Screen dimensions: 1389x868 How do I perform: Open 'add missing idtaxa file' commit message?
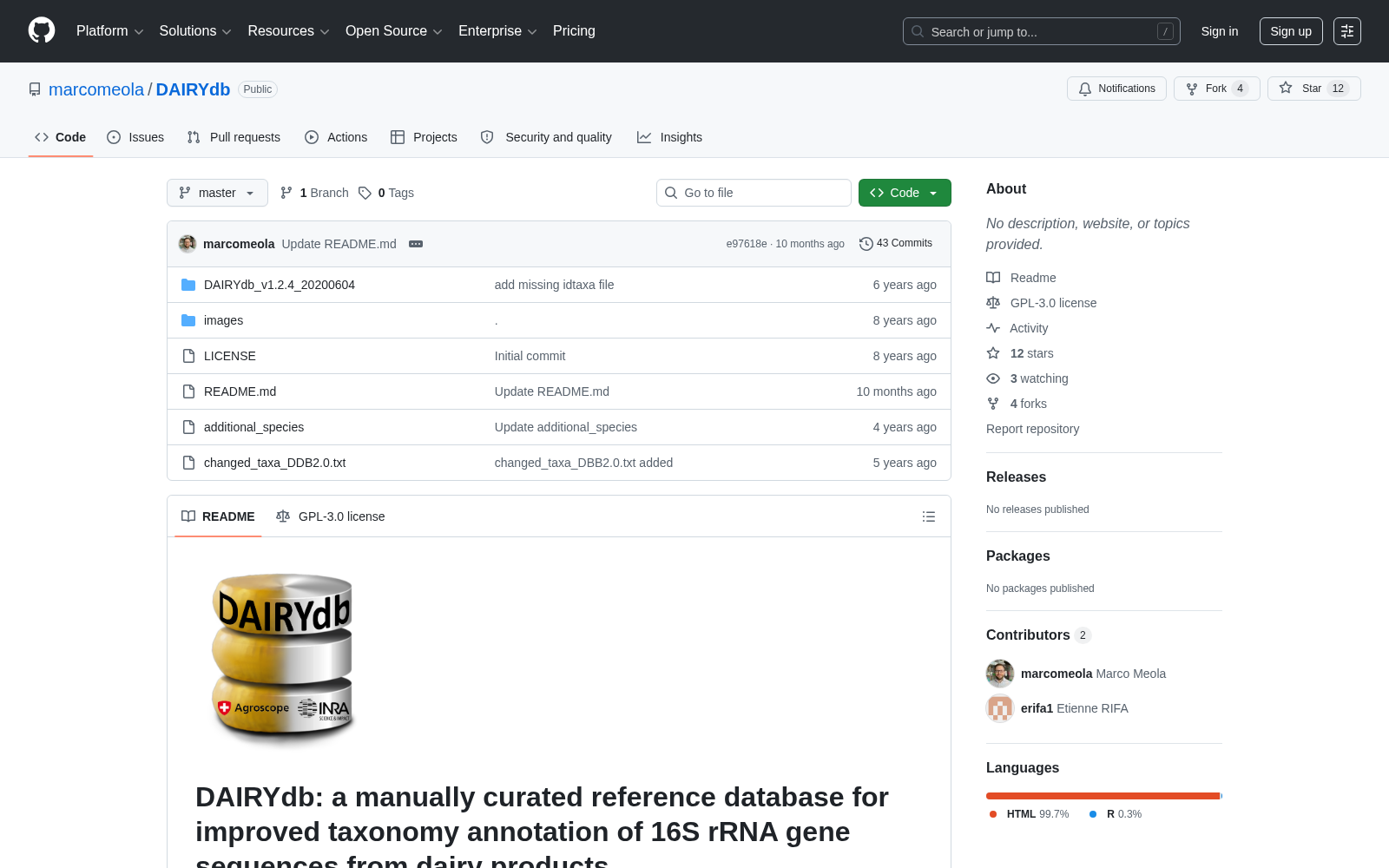coord(554,285)
